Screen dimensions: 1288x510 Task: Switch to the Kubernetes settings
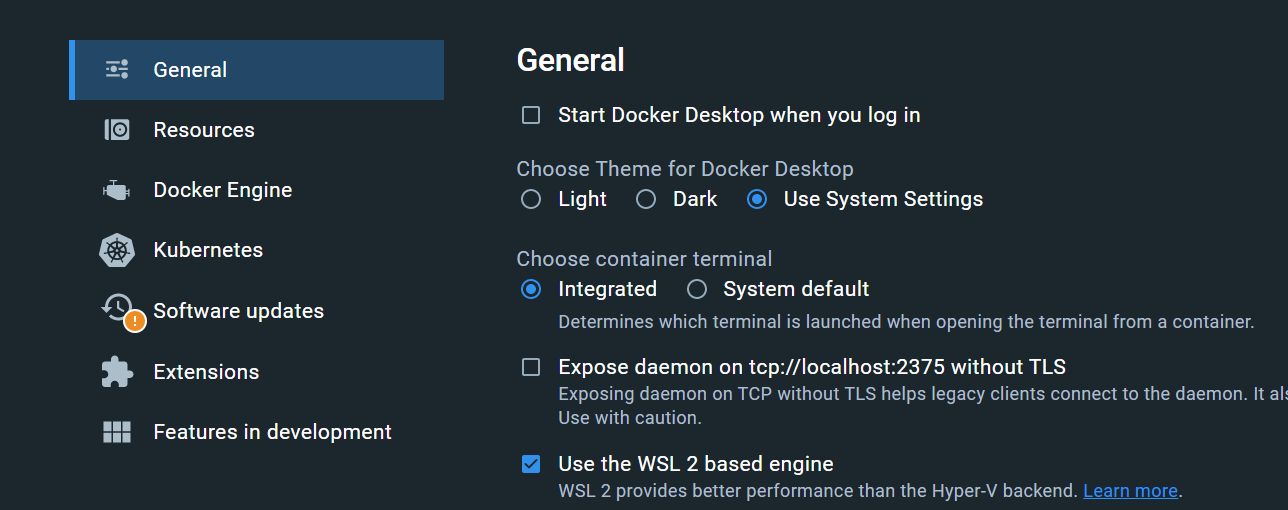[x=257, y=250]
